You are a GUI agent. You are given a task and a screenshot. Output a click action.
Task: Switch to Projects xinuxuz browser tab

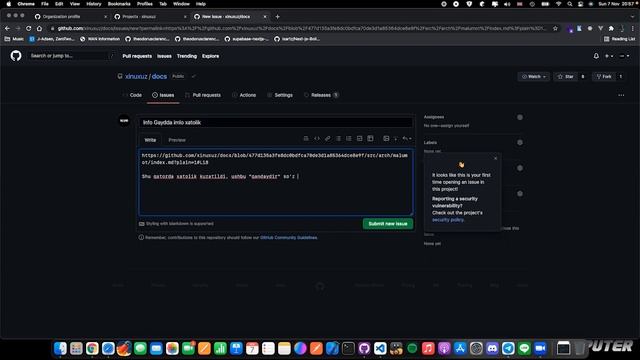tap(150, 17)
